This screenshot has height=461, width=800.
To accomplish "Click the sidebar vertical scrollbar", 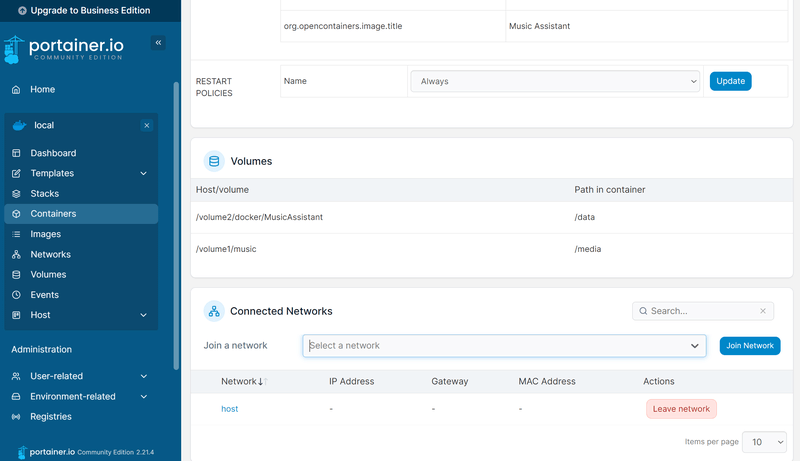I will tap(177, 225).
